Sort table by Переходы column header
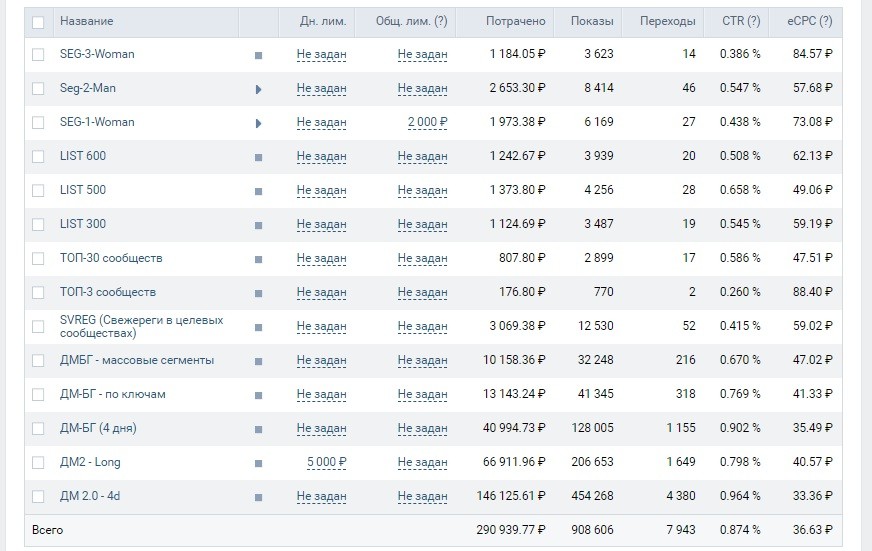 [x=668, y=21]
